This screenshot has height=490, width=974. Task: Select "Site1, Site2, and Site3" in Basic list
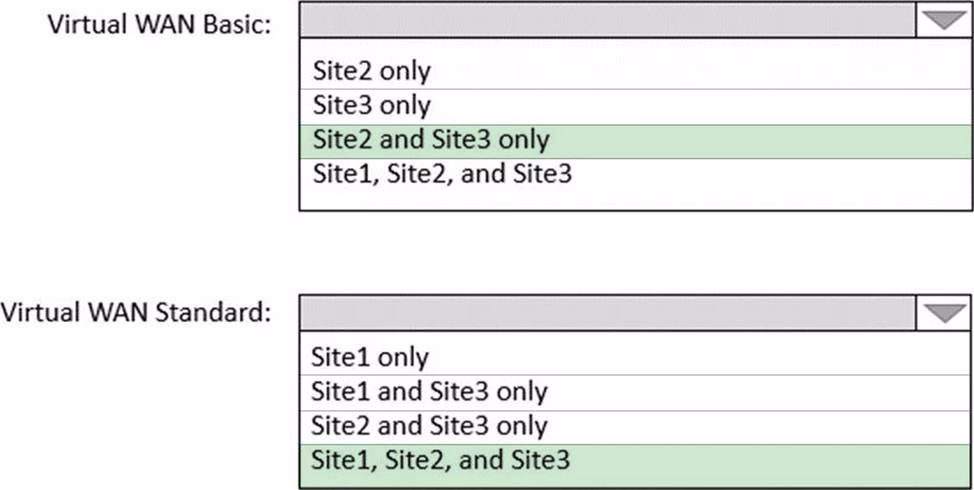click(x=441, y=175)
